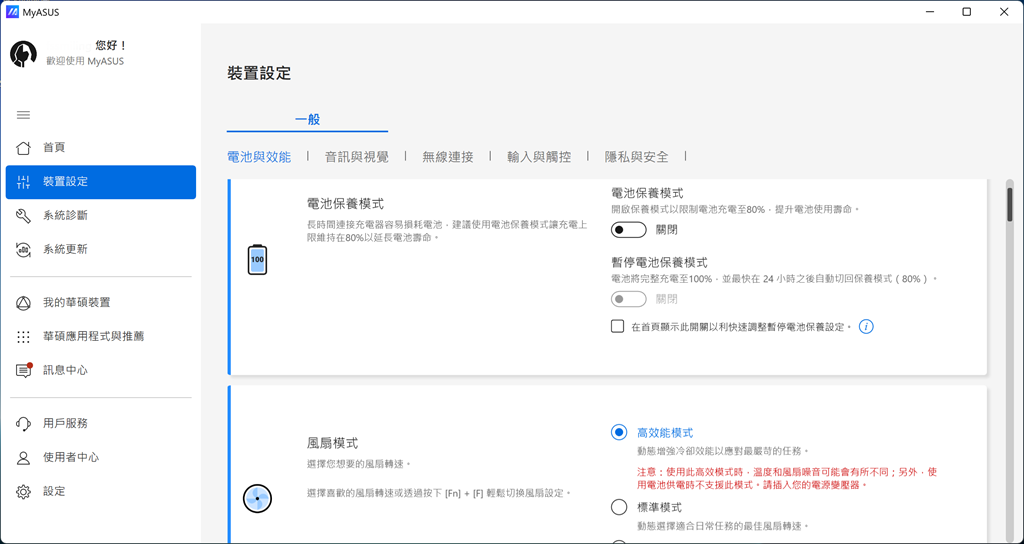Switch to the 音訊與視覺 tab
The image size is (1024, 544).
[356, 157]
